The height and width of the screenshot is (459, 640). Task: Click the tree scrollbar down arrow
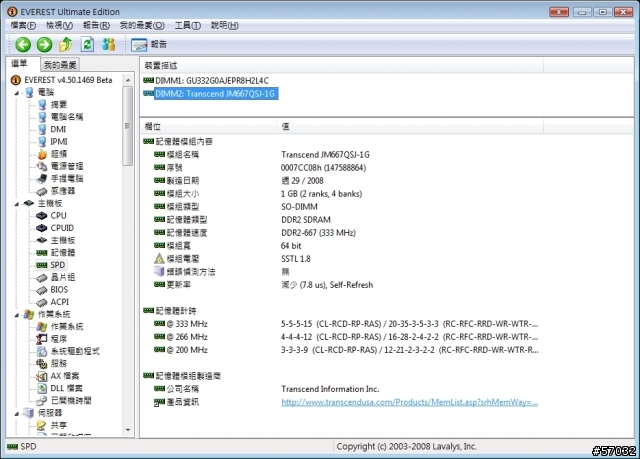[128, 430]
